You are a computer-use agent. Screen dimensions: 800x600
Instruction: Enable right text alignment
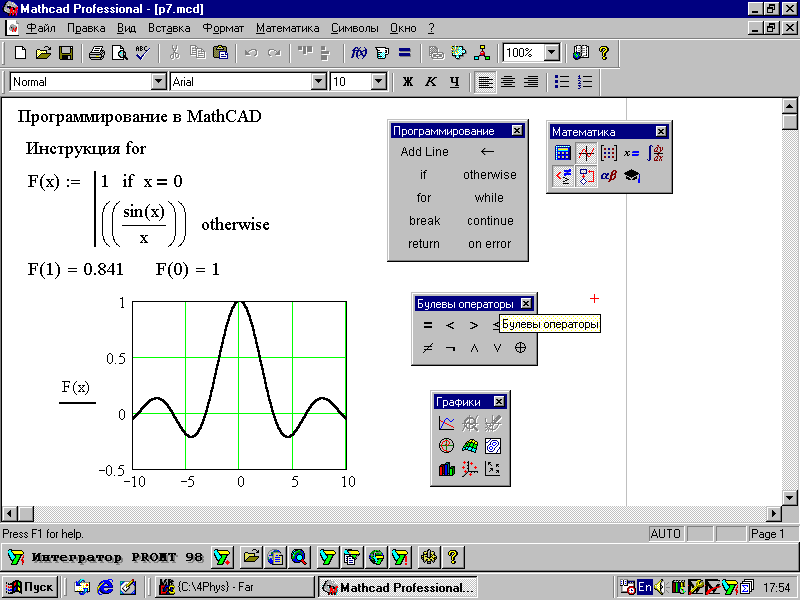point(531,82)
